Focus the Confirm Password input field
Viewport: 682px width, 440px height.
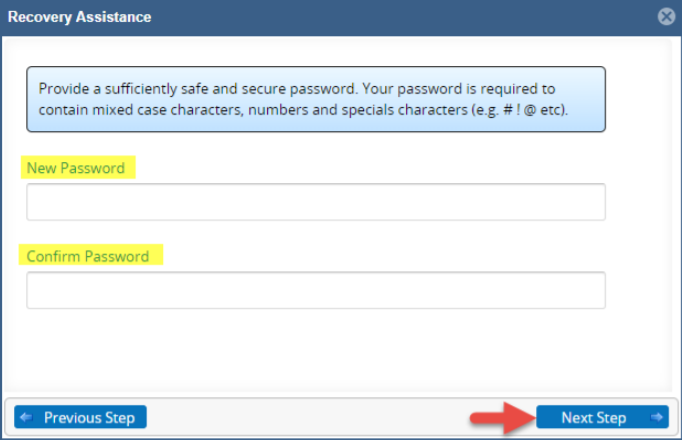click(316, 290)
